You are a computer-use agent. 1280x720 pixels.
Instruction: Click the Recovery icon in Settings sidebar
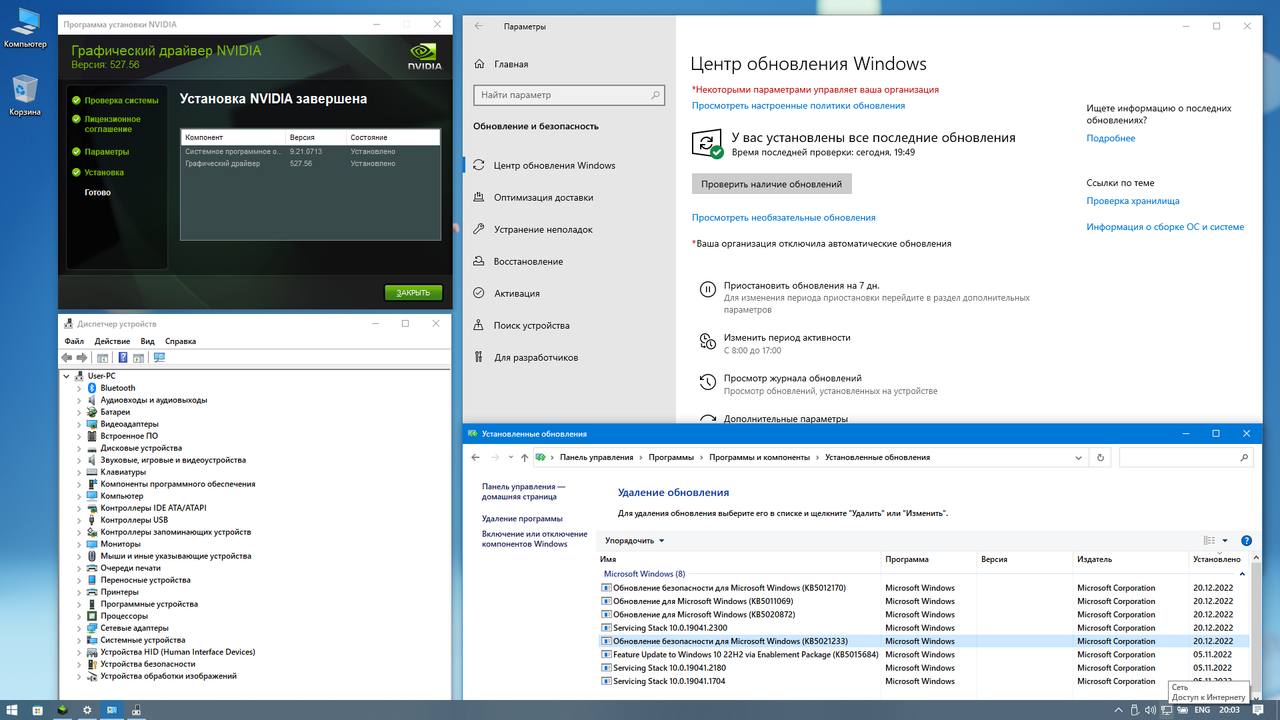[479, 262]
